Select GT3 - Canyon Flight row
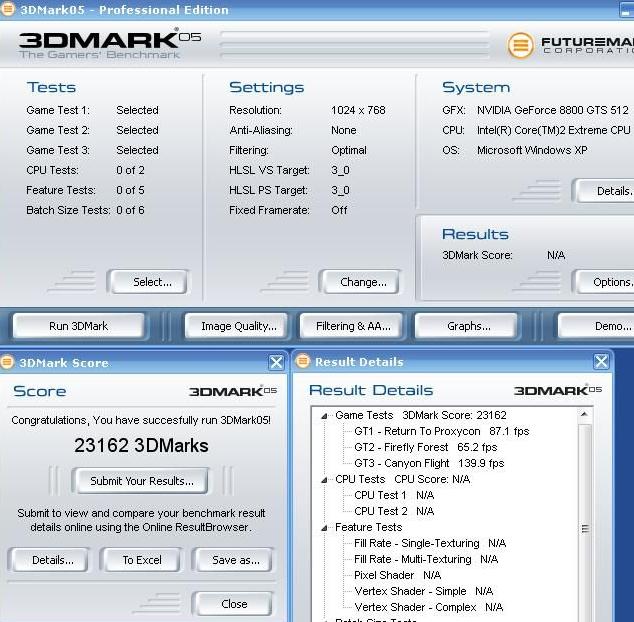This screenshot has height=622, width=634. coord(429,463)
